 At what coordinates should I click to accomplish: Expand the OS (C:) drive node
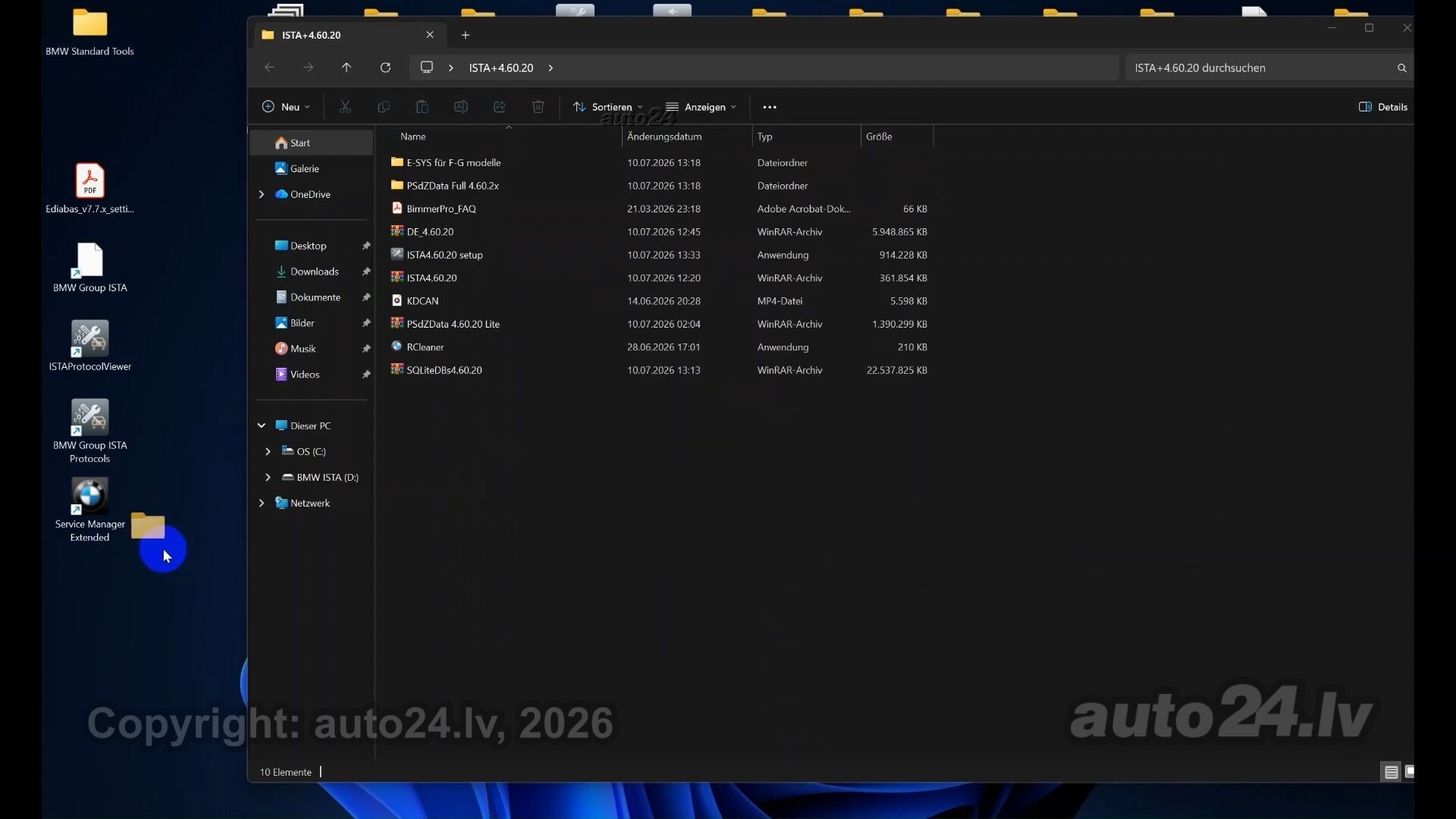pos(268,451)
